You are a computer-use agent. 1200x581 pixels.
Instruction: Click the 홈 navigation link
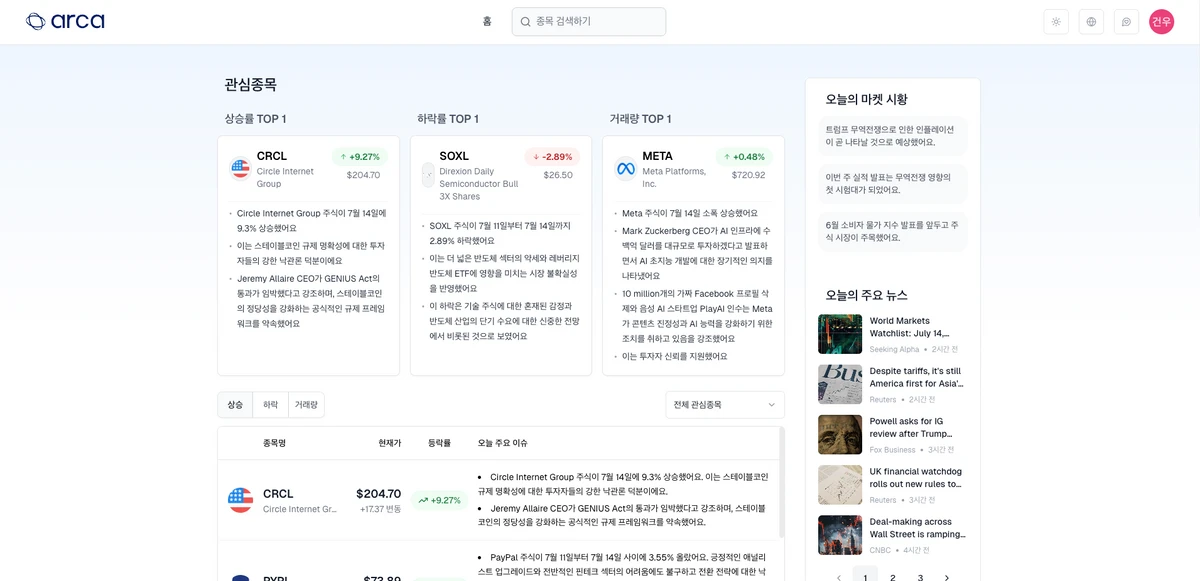click(487, 21)
